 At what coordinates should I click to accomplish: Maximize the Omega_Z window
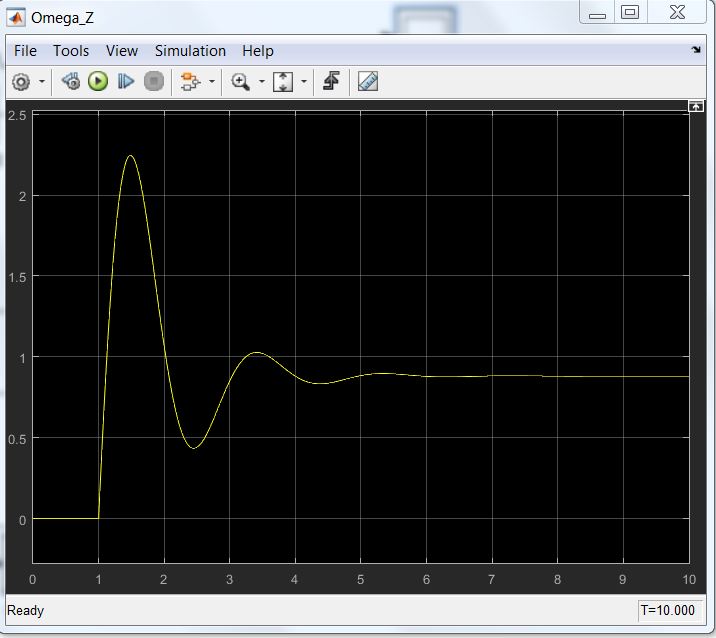click(630, 12)
